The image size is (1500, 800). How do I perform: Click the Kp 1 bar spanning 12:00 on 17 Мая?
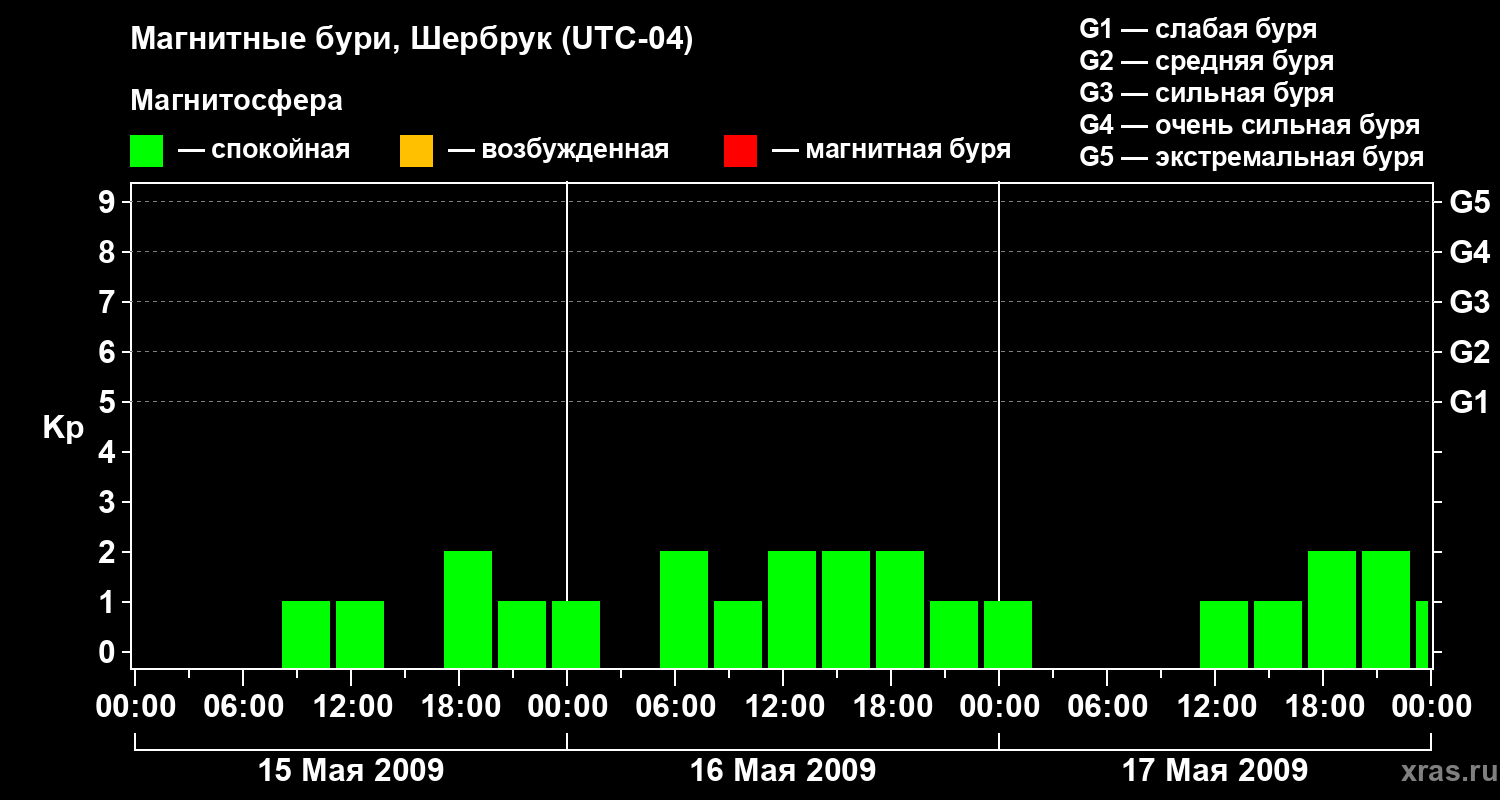click(1224, 634)
